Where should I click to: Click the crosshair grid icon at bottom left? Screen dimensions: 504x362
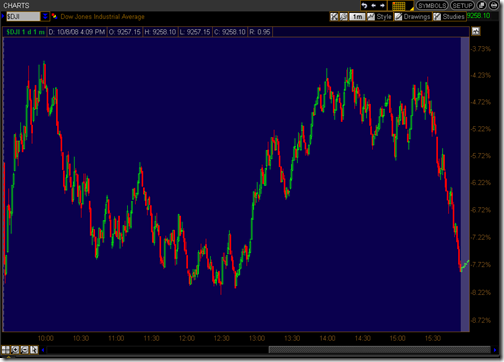[6, 350]
